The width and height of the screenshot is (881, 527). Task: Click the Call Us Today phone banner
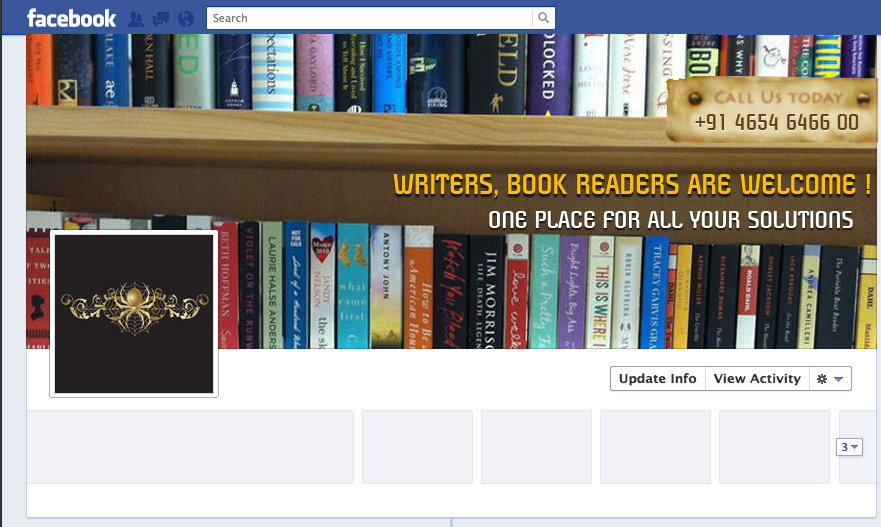point(771,110)
